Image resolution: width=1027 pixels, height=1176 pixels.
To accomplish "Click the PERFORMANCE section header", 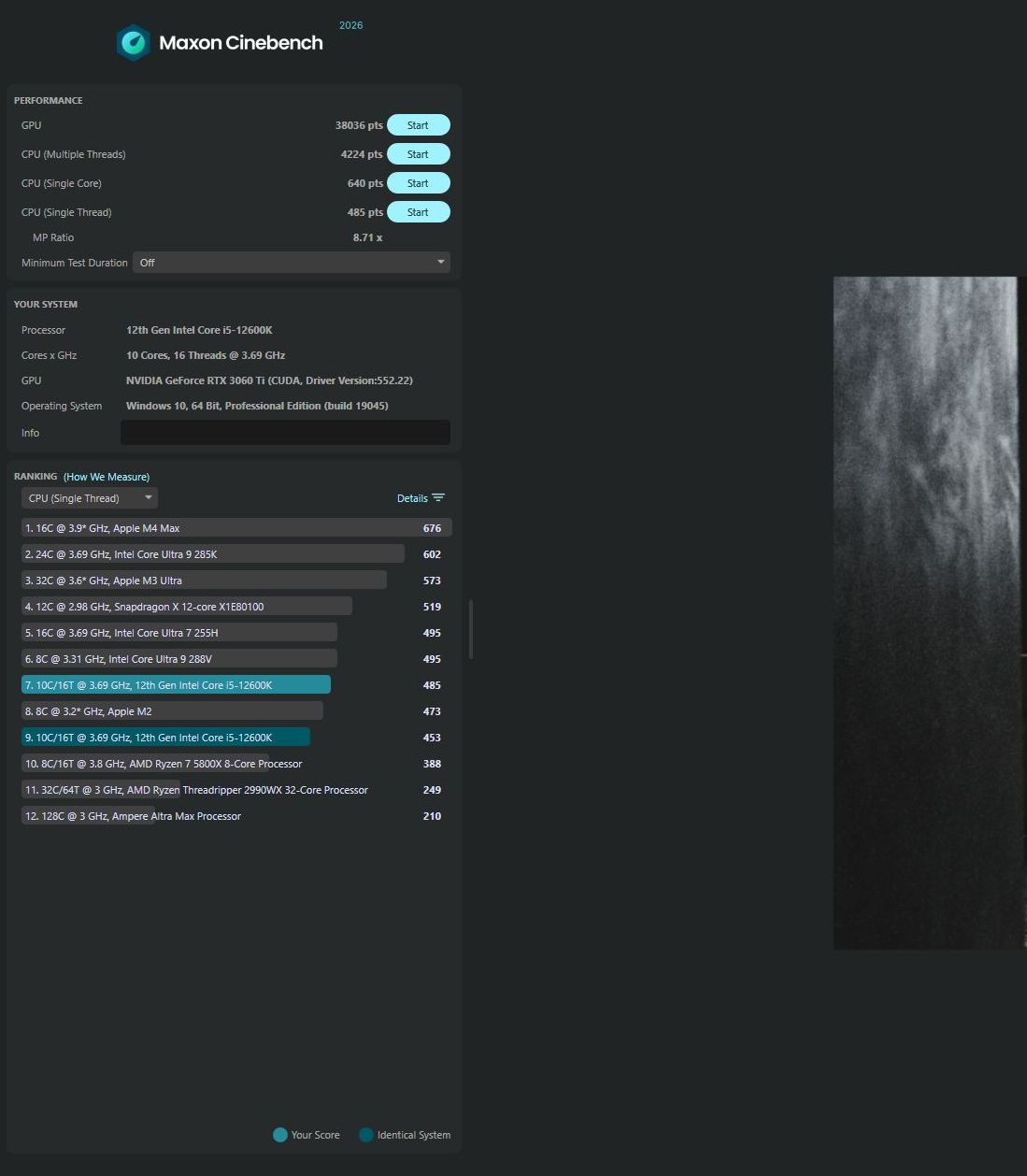I will click(x=48, y=101).
